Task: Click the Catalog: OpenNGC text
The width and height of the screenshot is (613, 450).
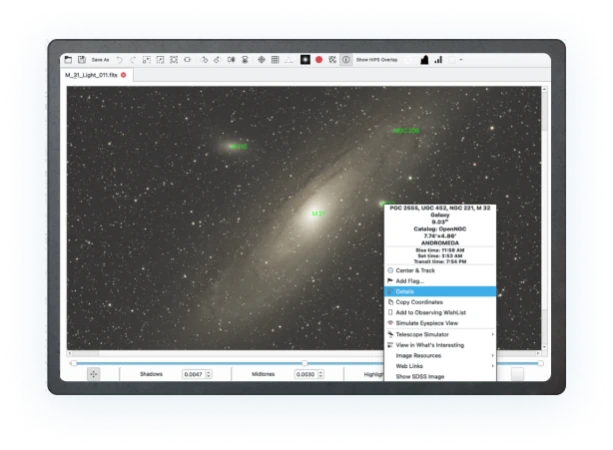Action: point(440,229)
